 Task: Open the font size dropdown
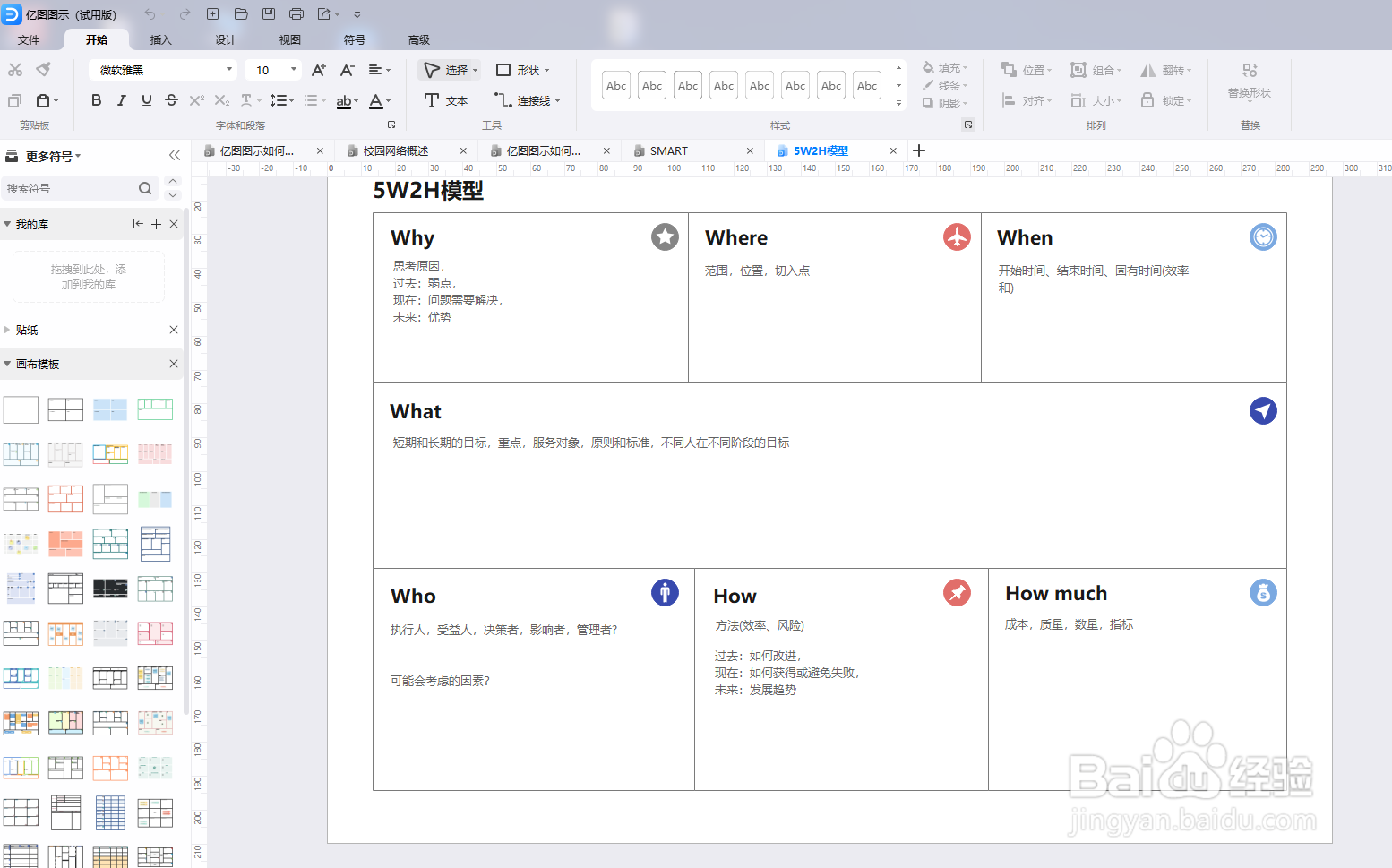click(291, 70)
